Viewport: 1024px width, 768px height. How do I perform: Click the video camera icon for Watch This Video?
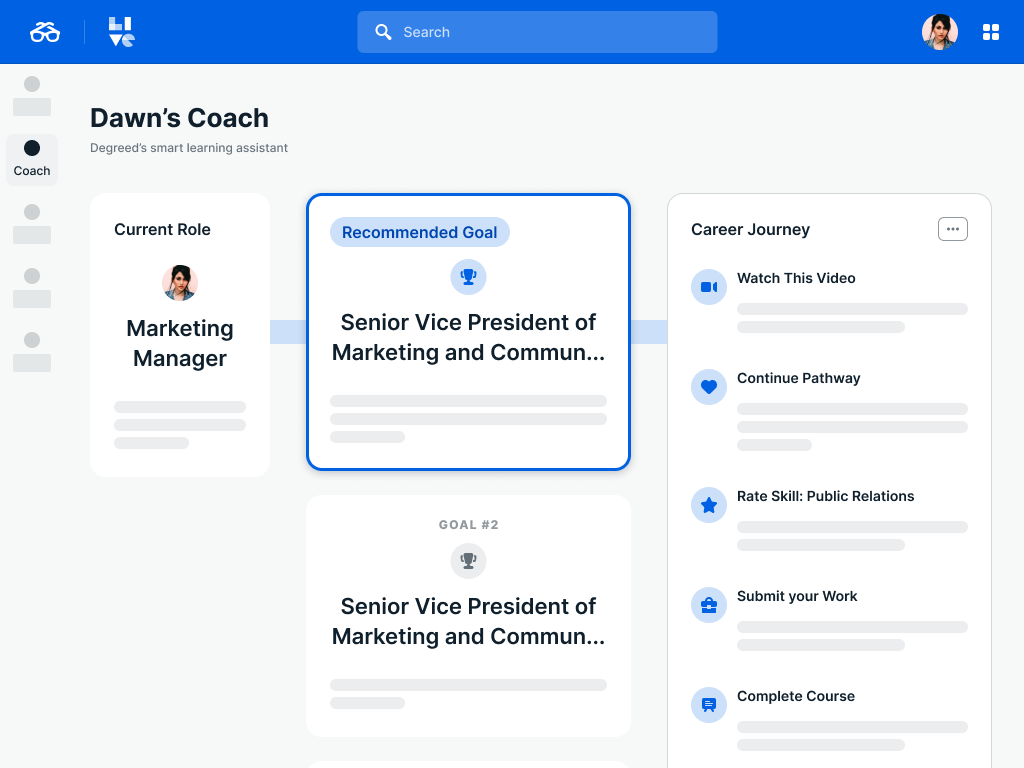[709, 287]
